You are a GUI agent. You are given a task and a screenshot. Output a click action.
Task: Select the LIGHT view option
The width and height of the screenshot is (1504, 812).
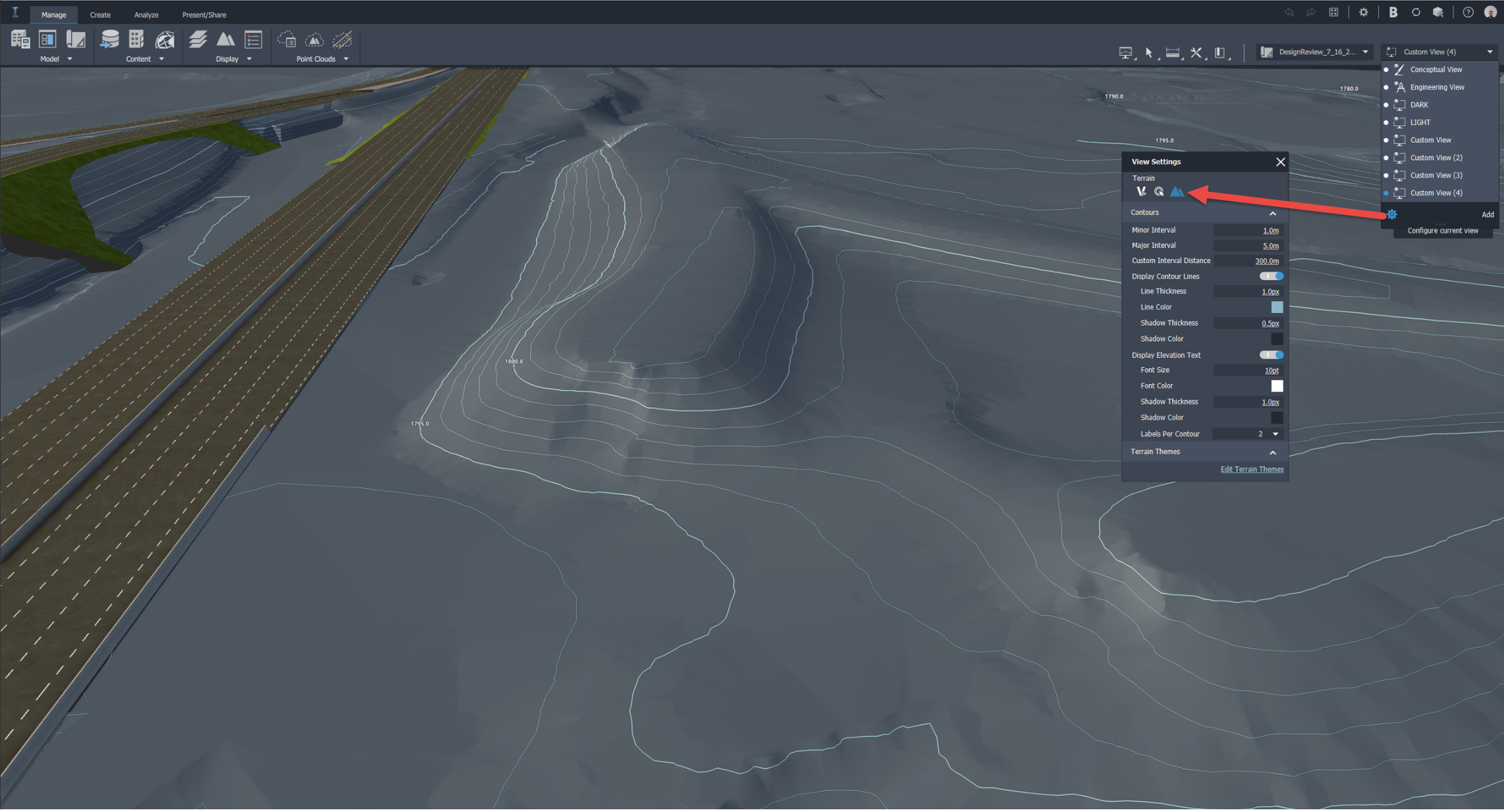point(1439,122)
